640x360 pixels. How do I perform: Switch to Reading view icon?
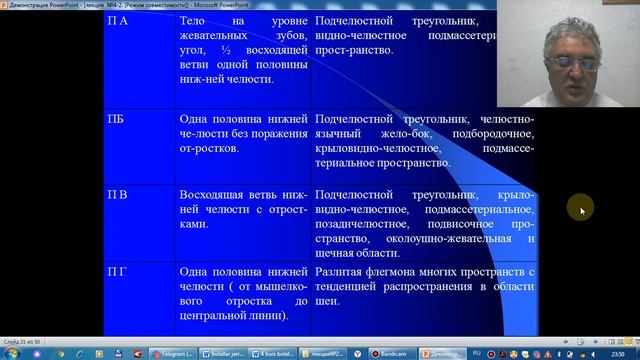pos(629,342)
